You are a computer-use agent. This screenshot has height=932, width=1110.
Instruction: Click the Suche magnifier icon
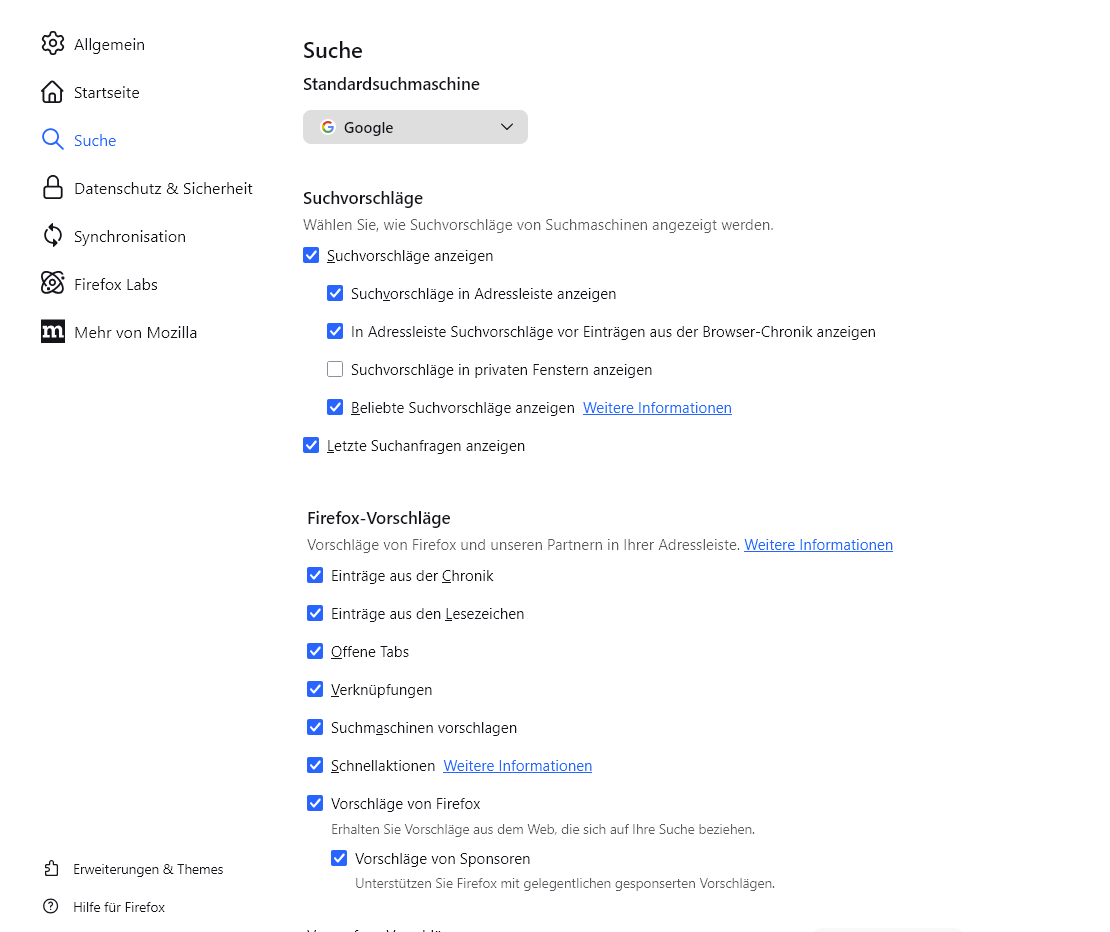click(53, 140)
